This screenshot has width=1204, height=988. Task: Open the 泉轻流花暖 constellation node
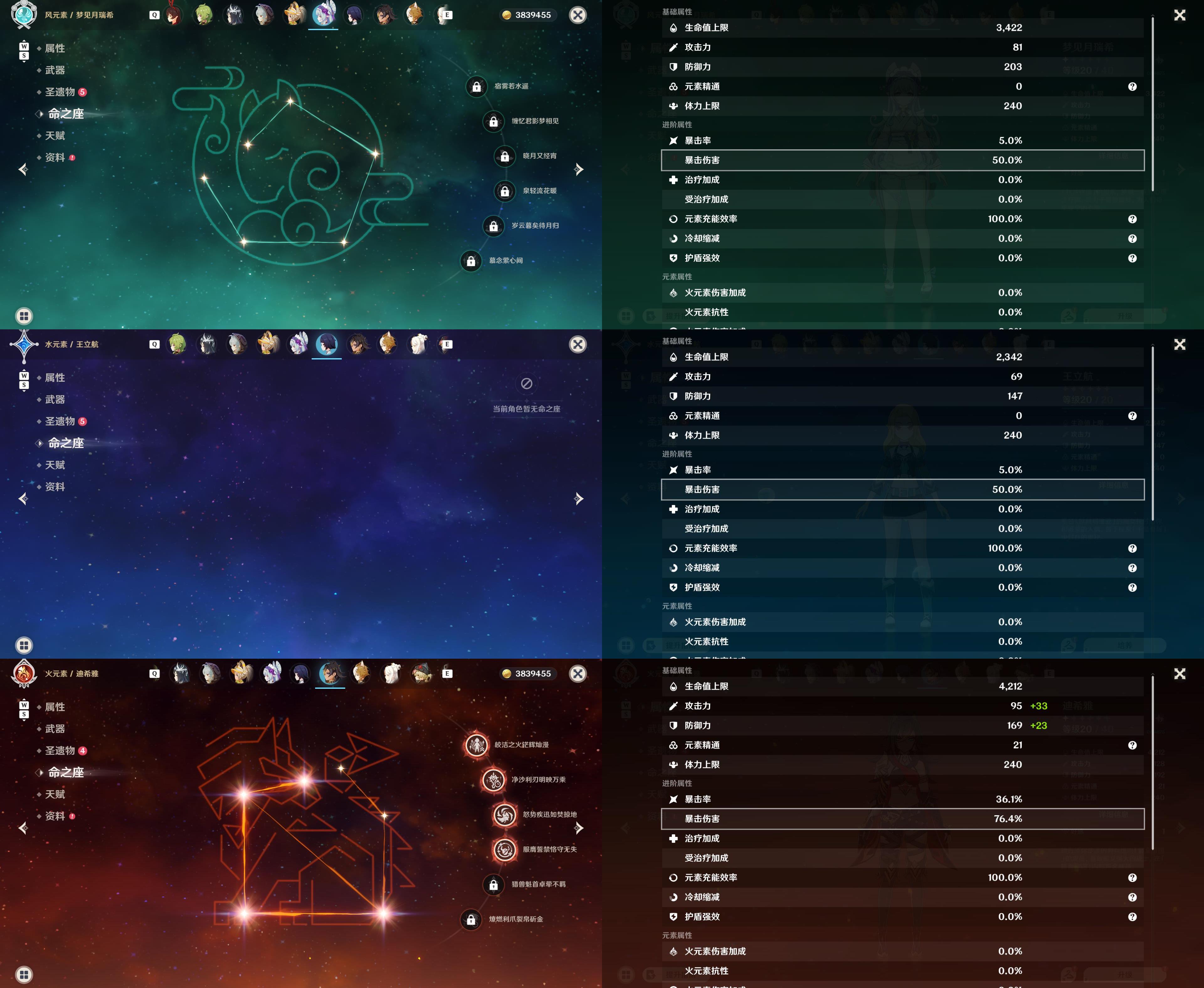pyautogui.click(x=505, y=191)
